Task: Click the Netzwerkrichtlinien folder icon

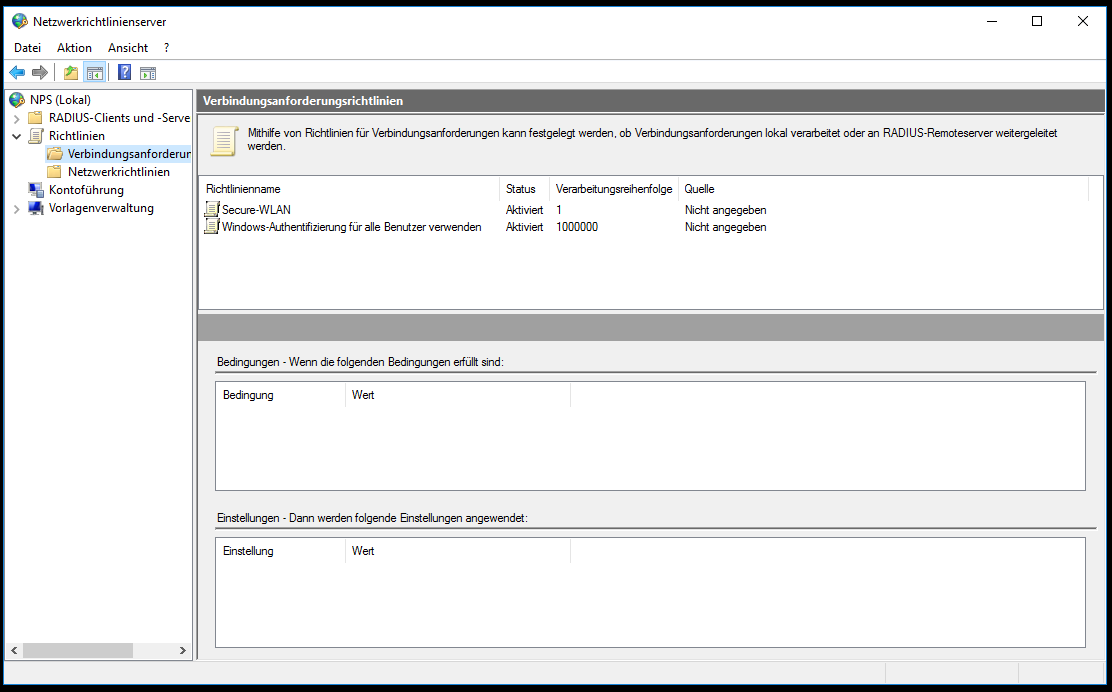Action: (x=55, y=172)
